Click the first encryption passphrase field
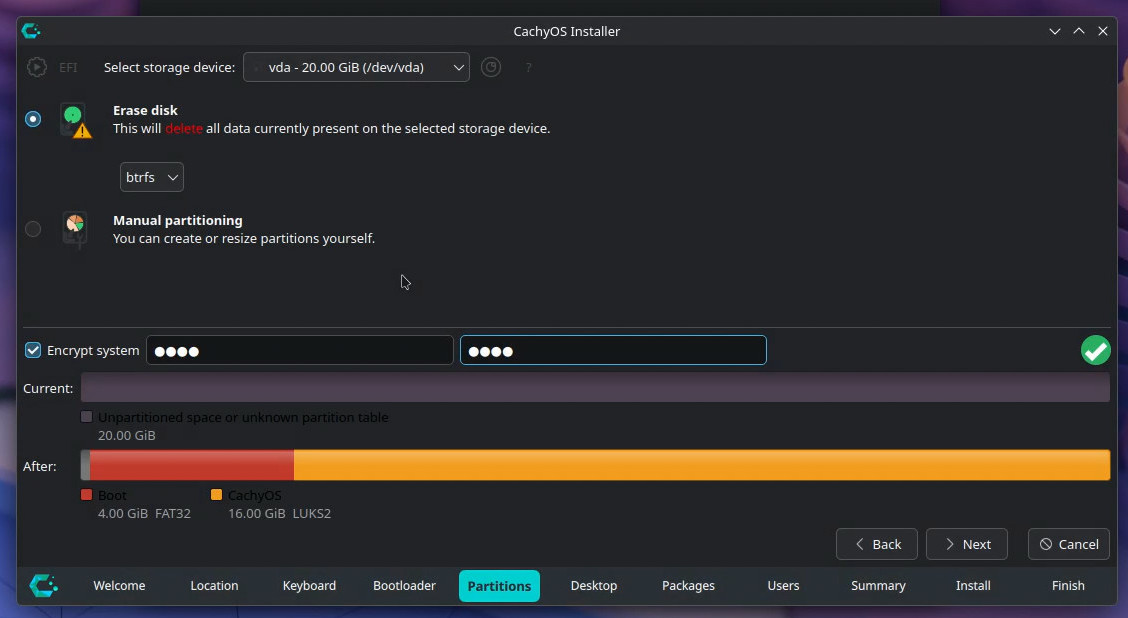 click(300, 350)
